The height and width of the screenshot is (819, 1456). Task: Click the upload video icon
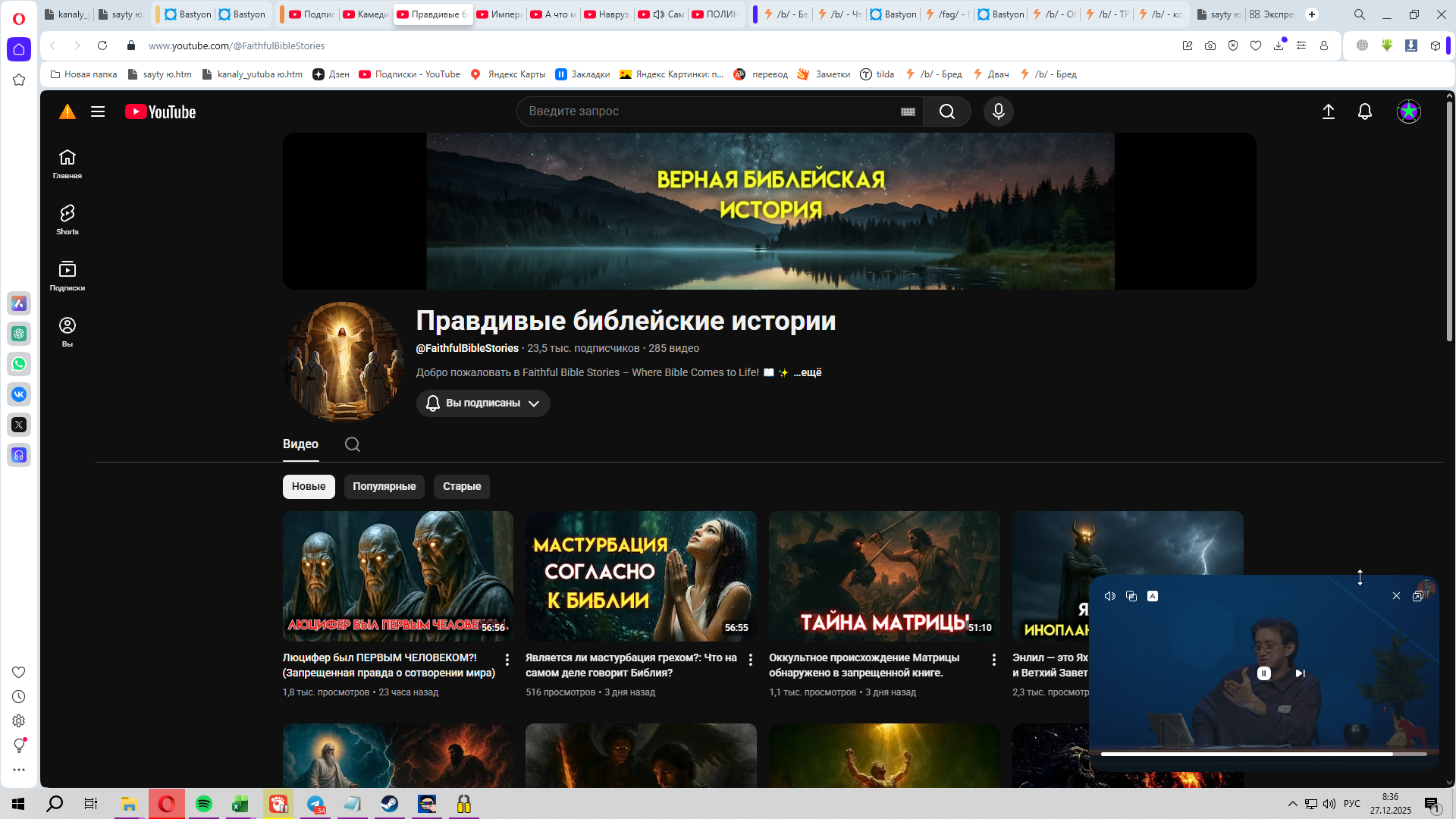point(1328,111)
